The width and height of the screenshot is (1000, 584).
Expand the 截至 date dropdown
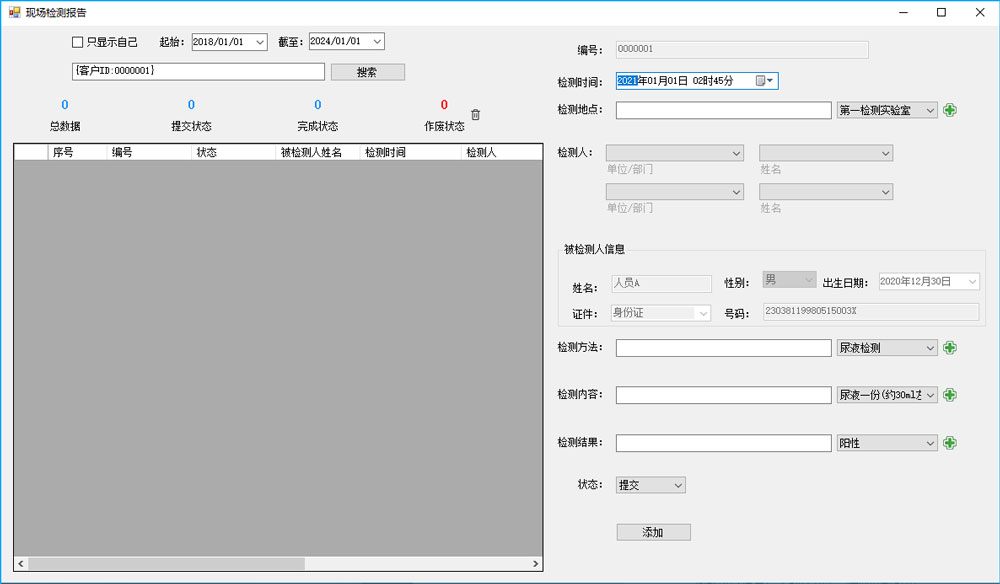pyautogui.click(x=376, y=42)
